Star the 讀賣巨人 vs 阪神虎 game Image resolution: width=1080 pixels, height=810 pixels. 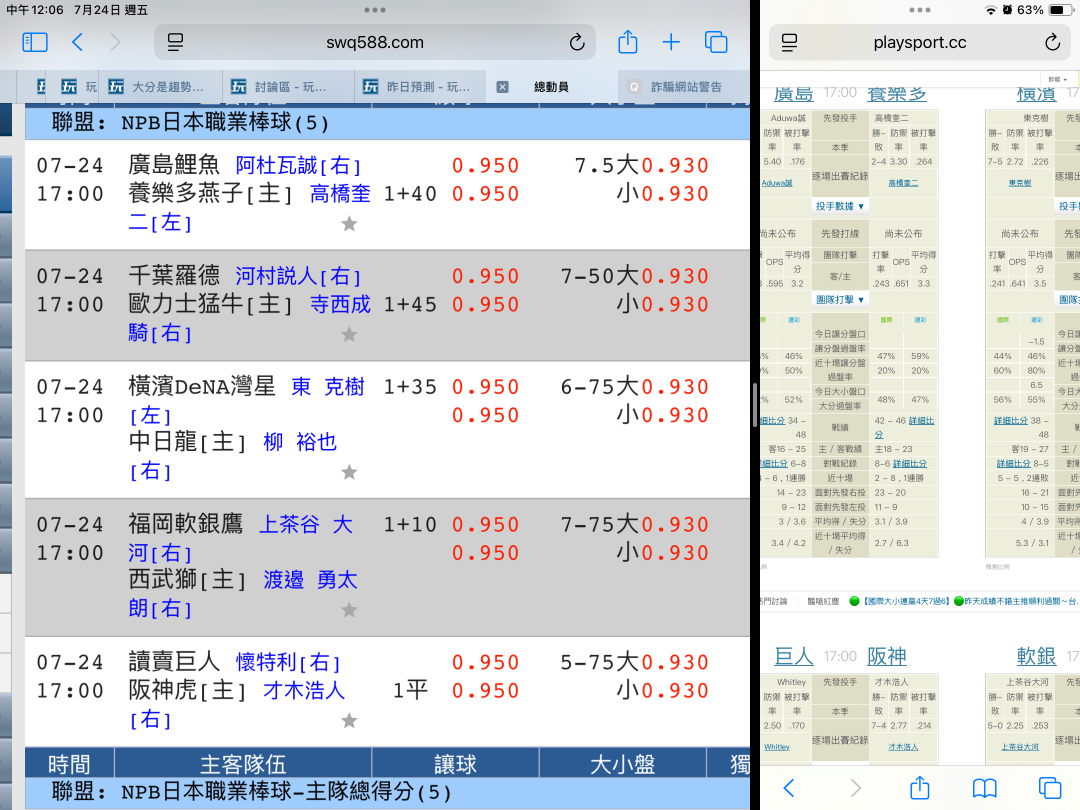[349, 720]
